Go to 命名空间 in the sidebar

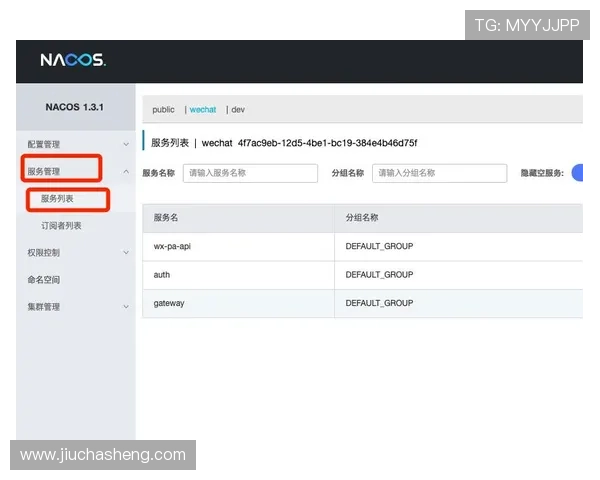pyautogui.click(x=44, y=280)
